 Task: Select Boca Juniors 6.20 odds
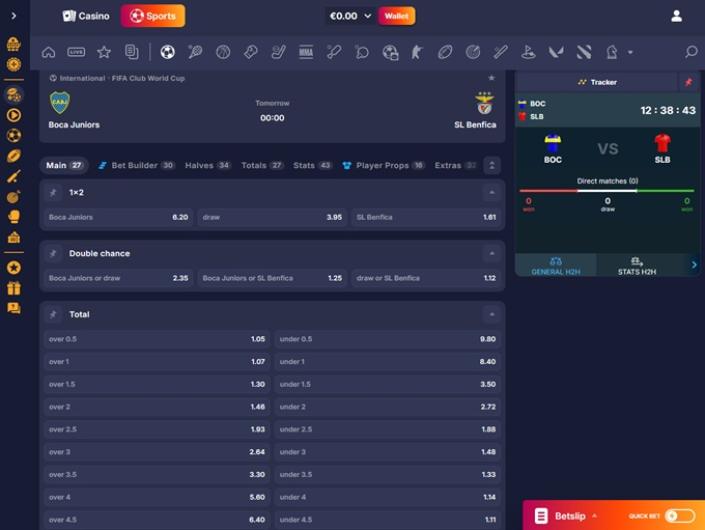tap(118, 217)
